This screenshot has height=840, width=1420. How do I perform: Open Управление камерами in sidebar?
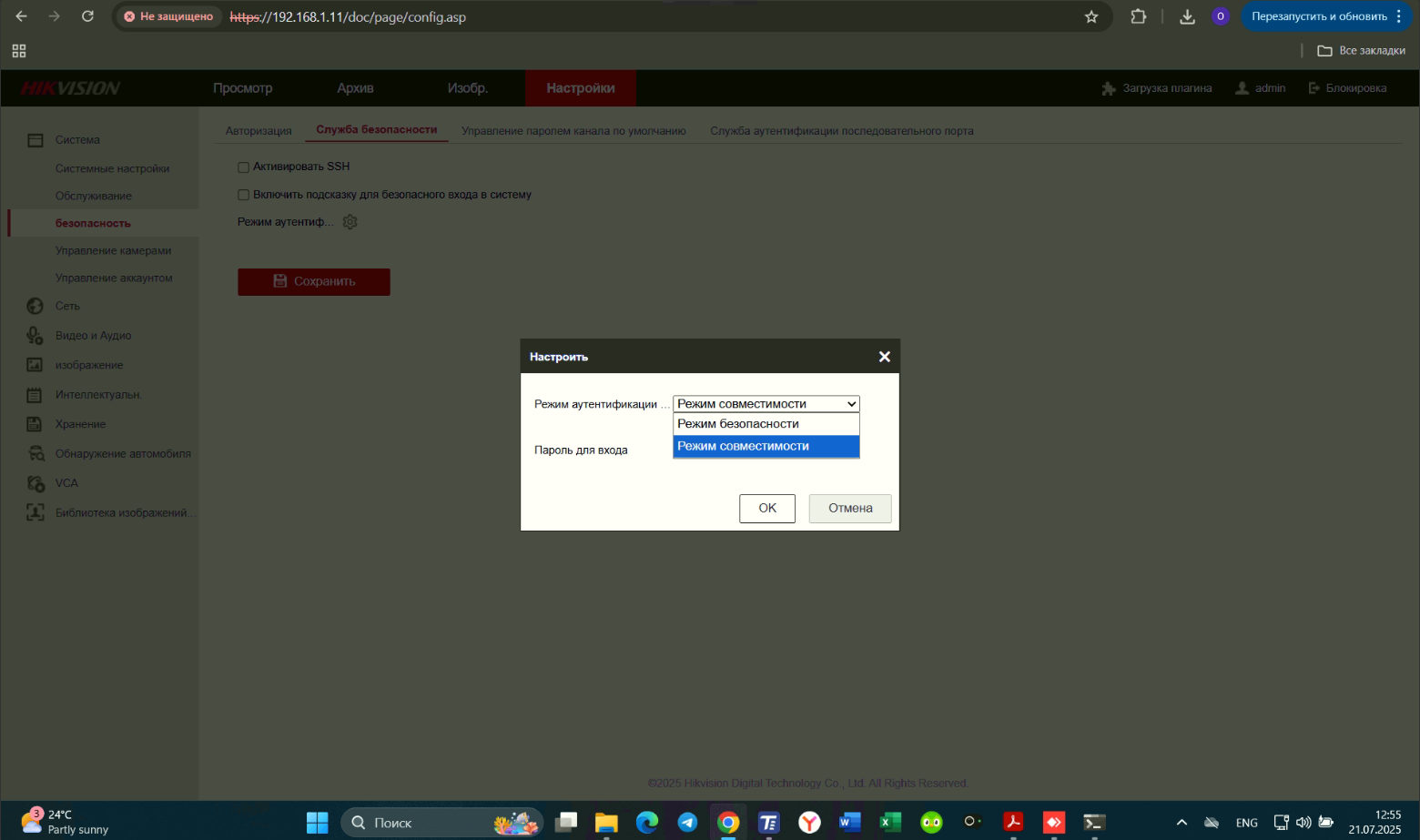point(113,250)
